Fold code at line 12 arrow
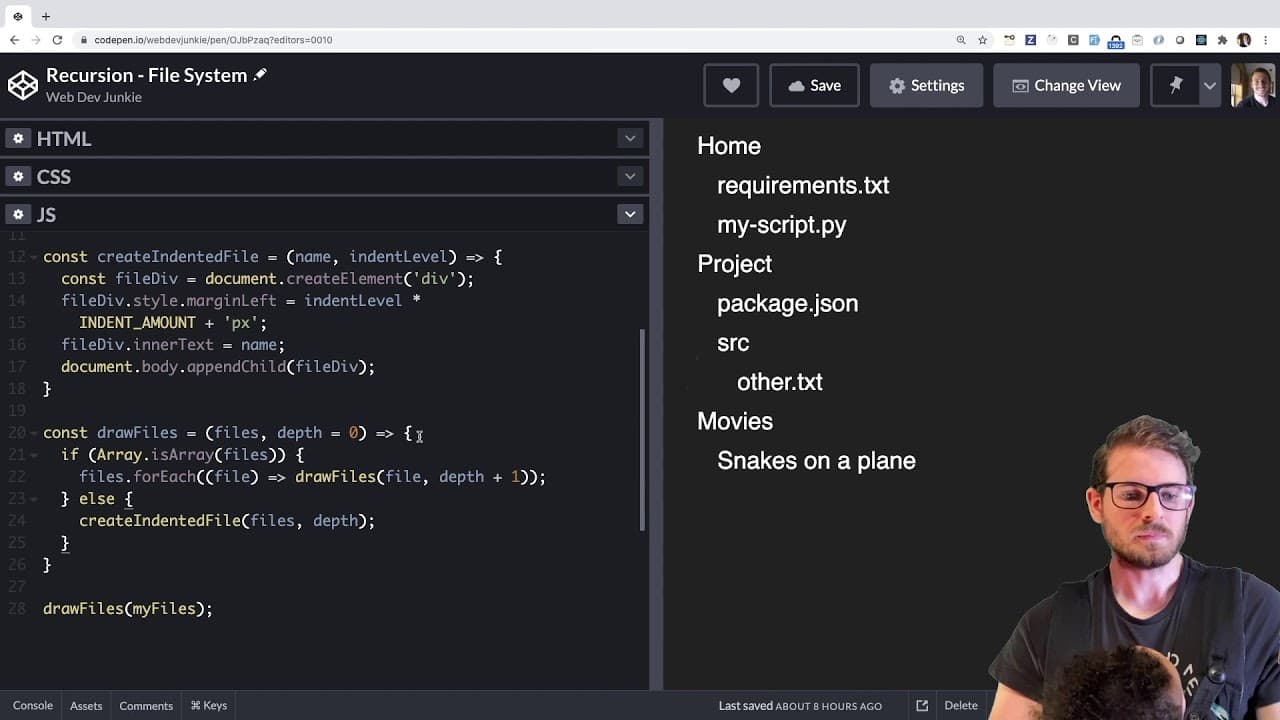Image resolution: width=1280 pixels, height=720 pixels. pos(34,257)
